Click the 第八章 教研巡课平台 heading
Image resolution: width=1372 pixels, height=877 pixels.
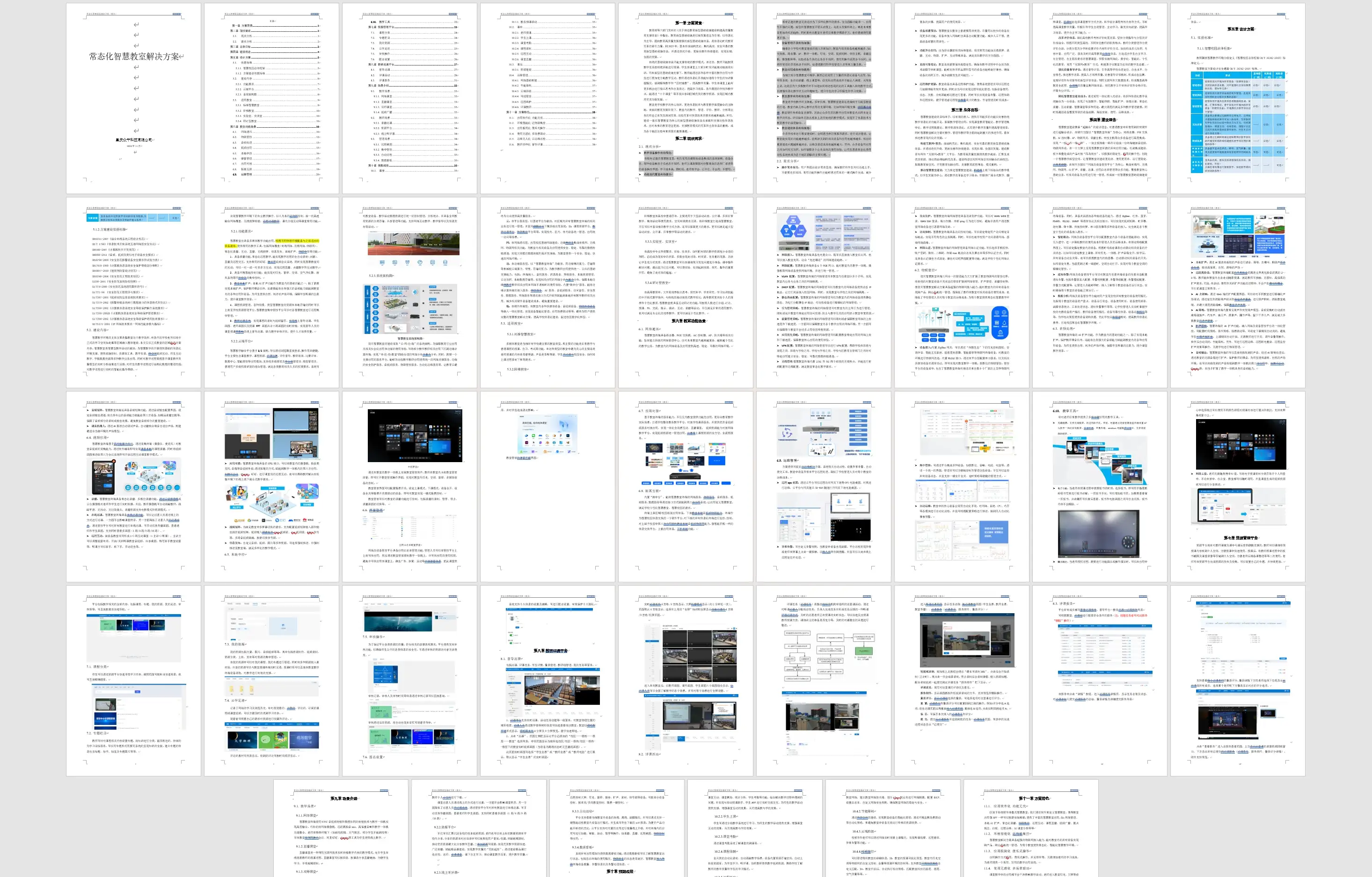[x=550, y=650]
